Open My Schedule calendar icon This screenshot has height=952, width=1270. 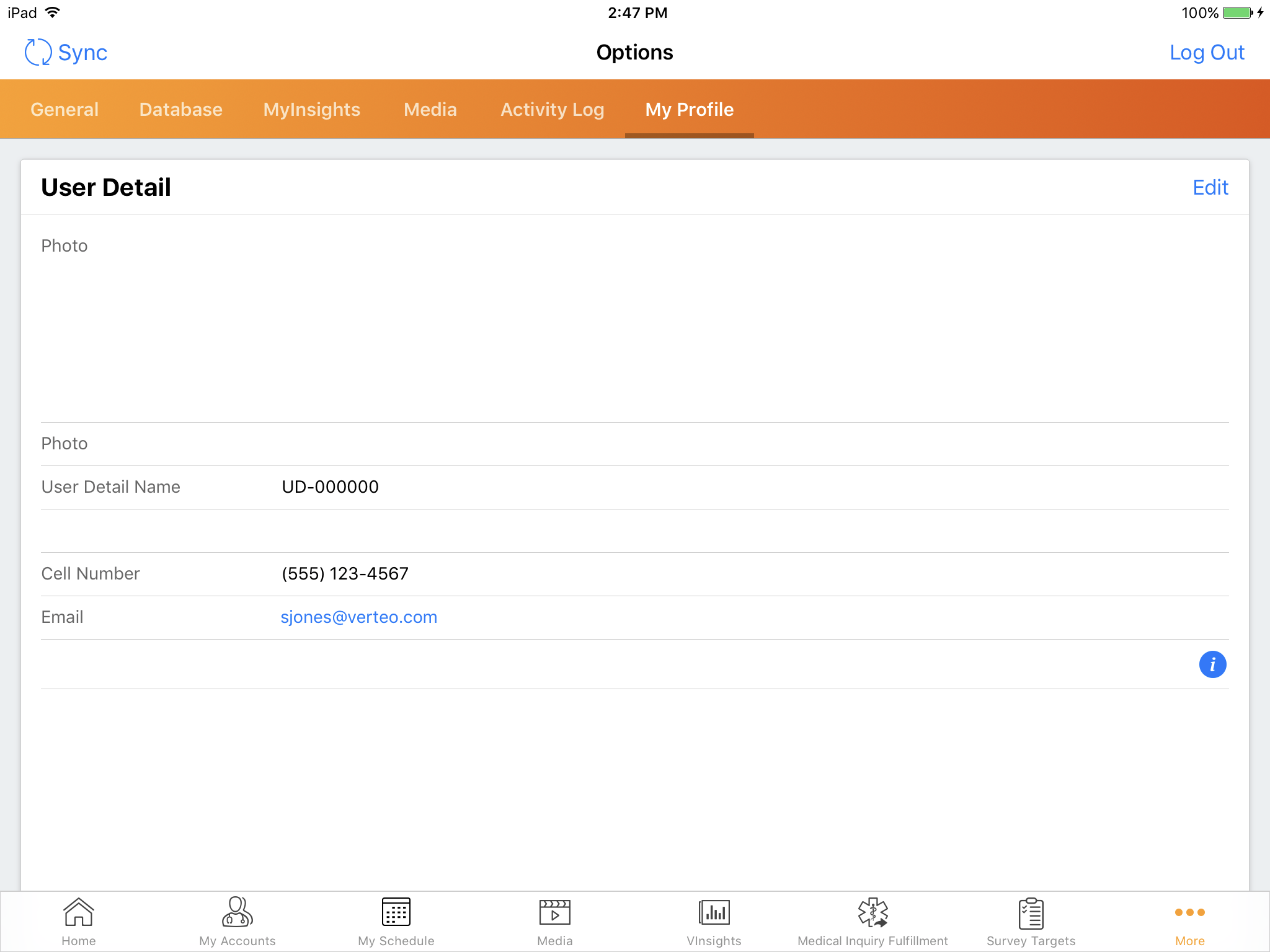396,913
